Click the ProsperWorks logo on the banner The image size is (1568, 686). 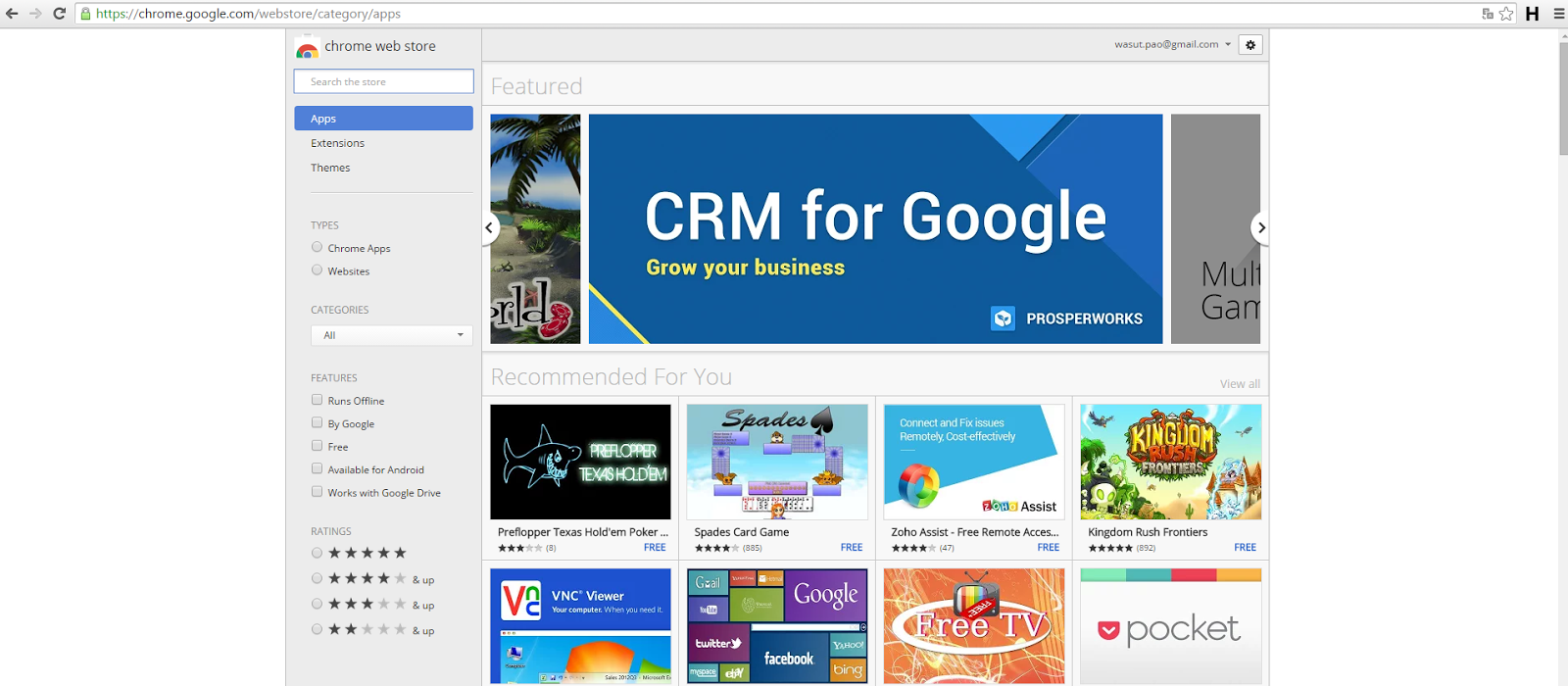pos(1067,318)
